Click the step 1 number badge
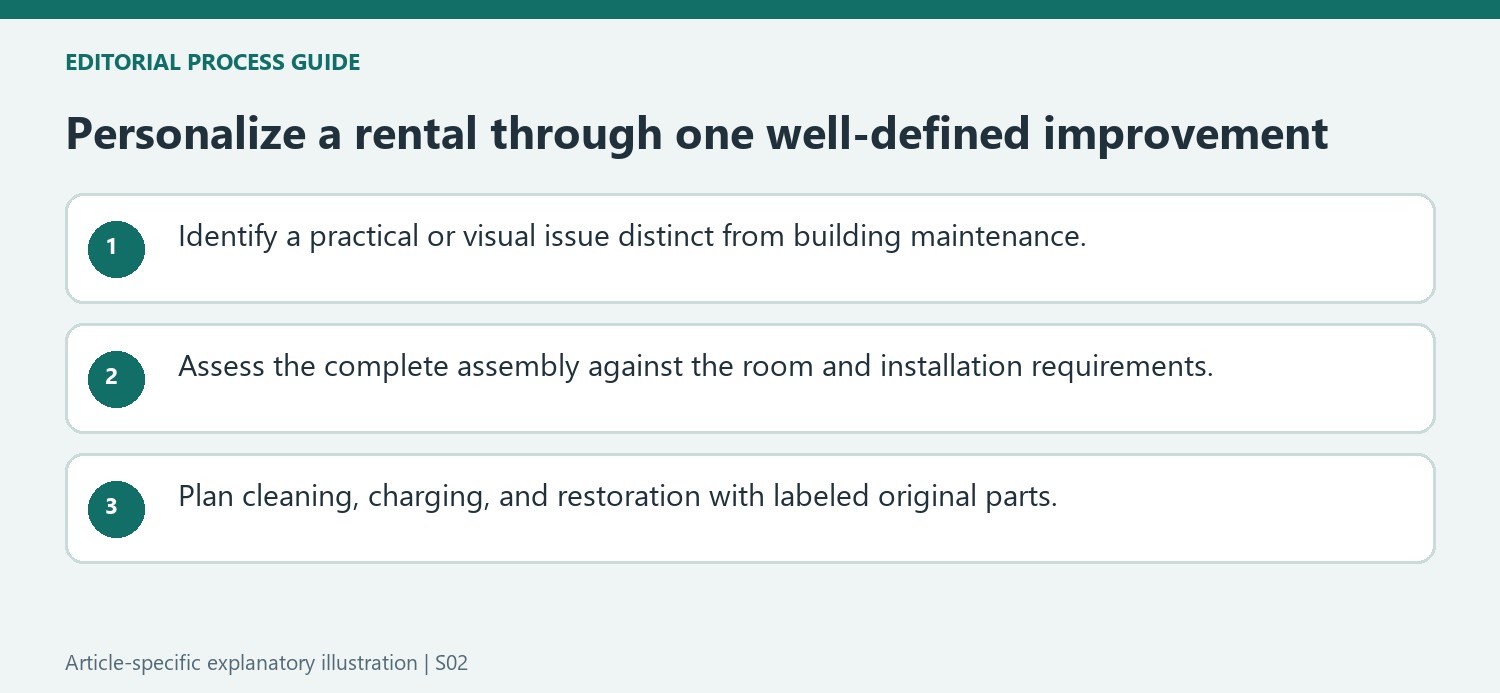The height and width of the screenshot is (693, 1500). coord(116,248)
